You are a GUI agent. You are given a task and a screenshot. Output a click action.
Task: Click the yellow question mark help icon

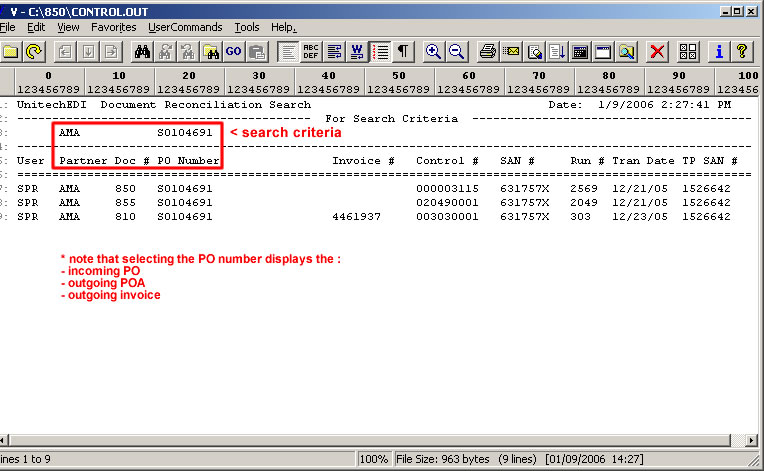[741, 51]
